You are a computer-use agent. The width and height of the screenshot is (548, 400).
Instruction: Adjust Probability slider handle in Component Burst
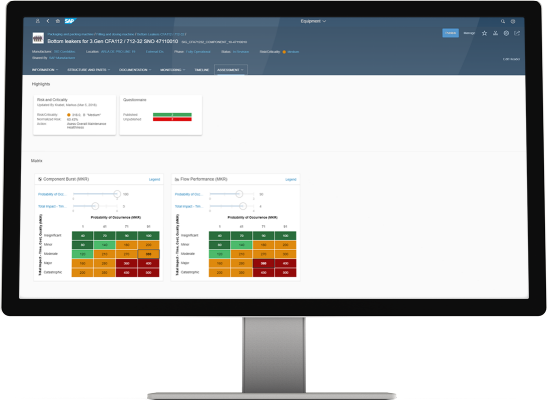[x=117, y=194]
